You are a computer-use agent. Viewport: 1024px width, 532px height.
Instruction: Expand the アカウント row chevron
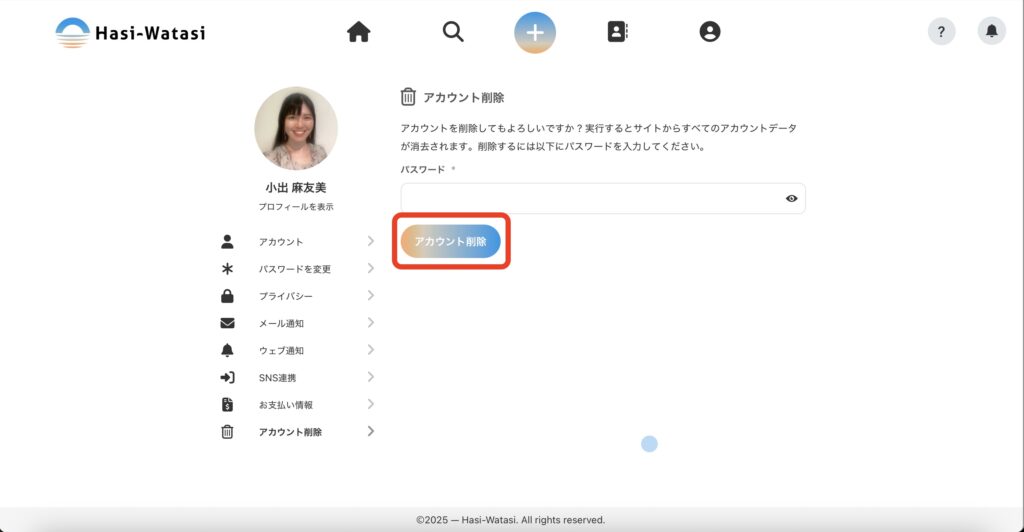370,241
